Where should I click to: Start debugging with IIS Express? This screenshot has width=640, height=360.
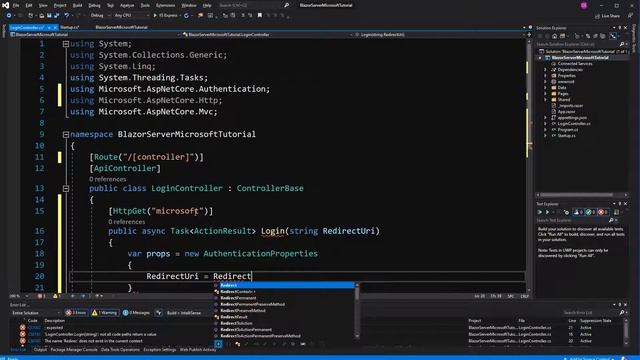165,16
